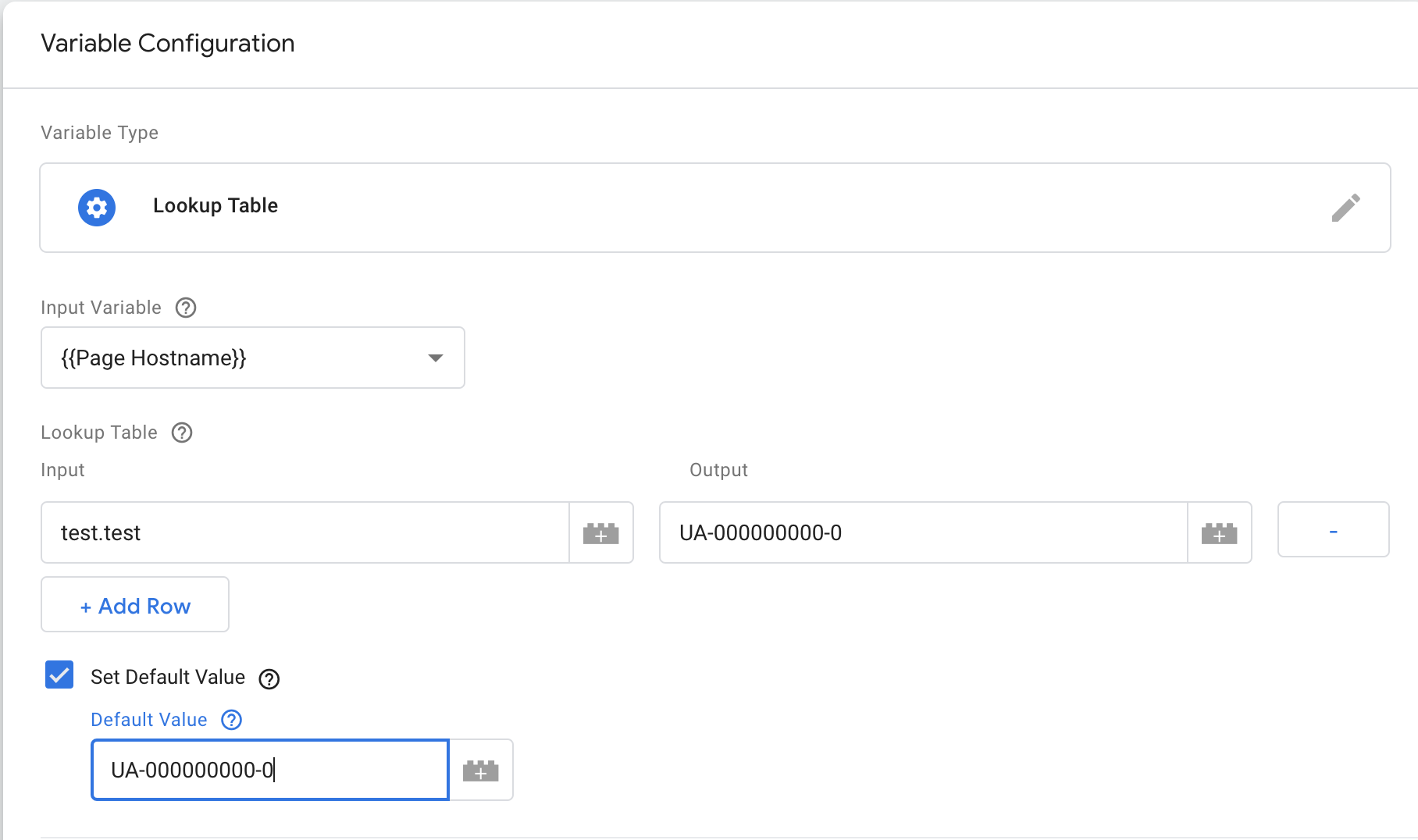The width and height of the screenshot is (1418, 840).
Task: Open help icon next to Set Default Value
Action: [x=269, y=679]
